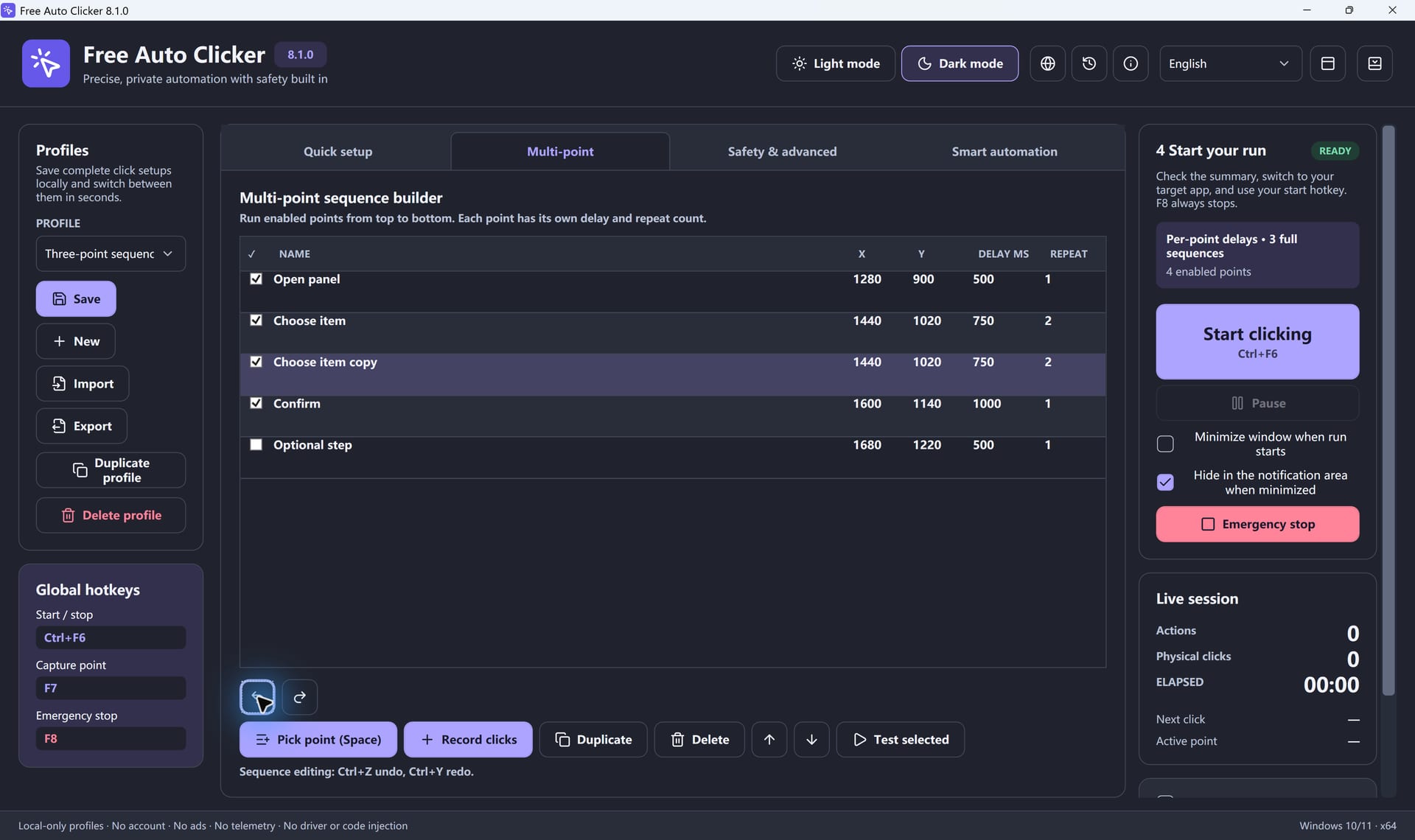Click Test selected button
1415x840 pixels.
pos(901,740)
